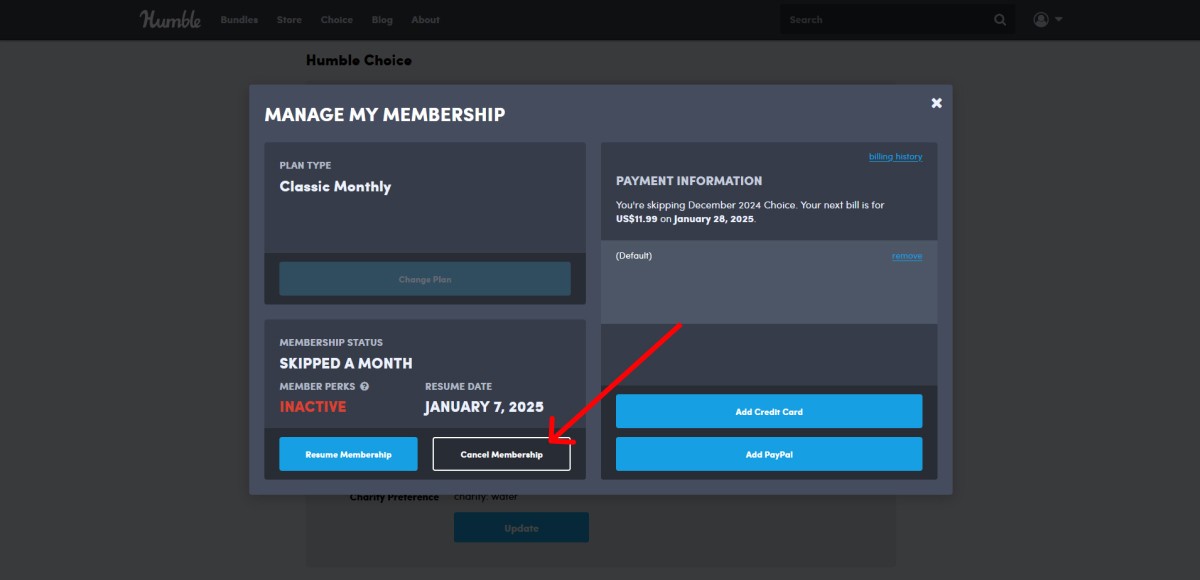Click the 'MEMBERSHIP STATUS' label
This screenshot has width=1200, height=580.
pos(331,342)
